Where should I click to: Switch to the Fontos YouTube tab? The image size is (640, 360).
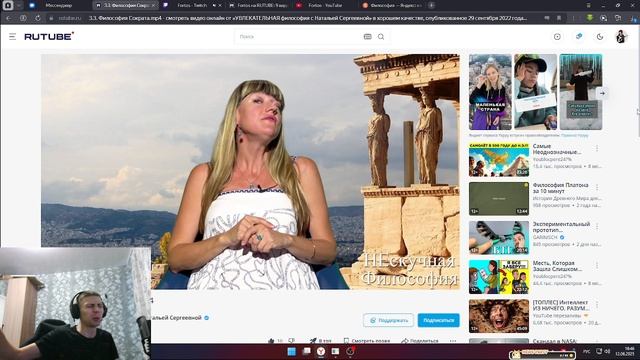325,5
